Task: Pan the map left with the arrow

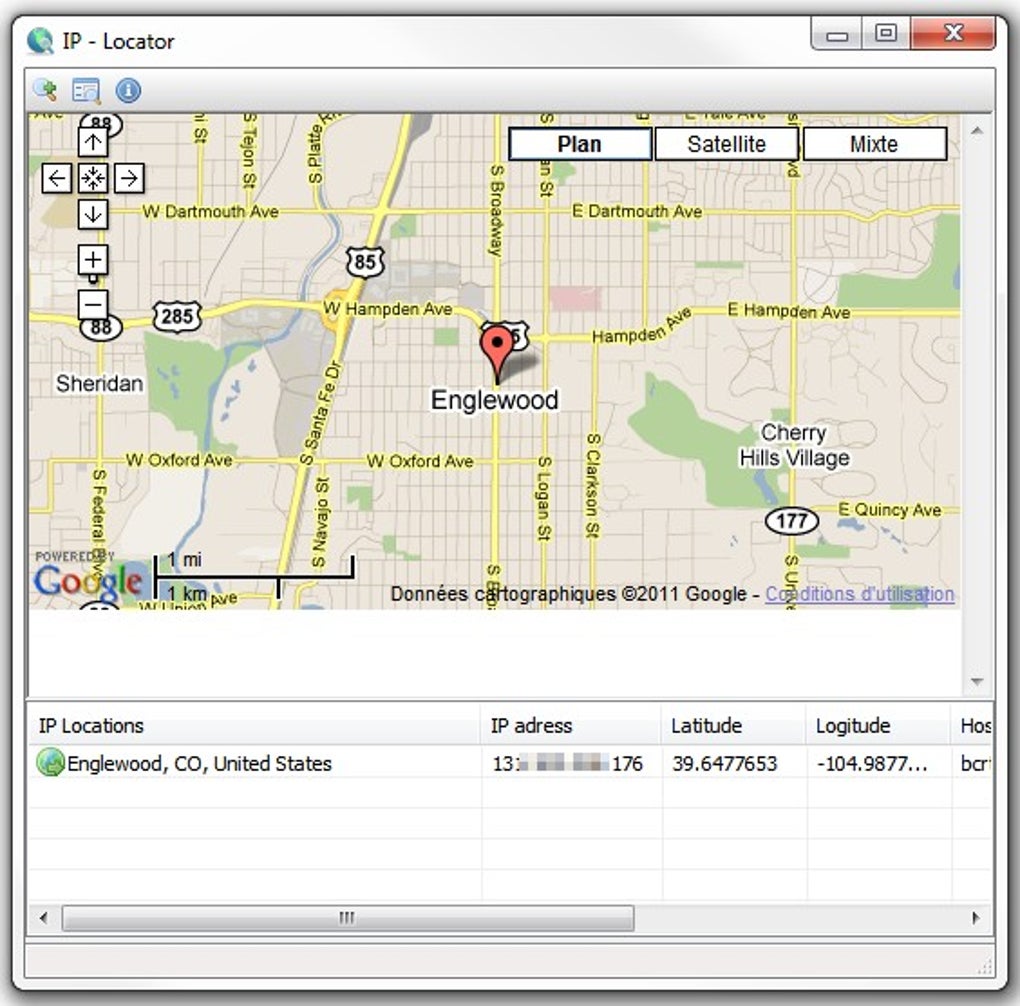Action: [57, 178]
